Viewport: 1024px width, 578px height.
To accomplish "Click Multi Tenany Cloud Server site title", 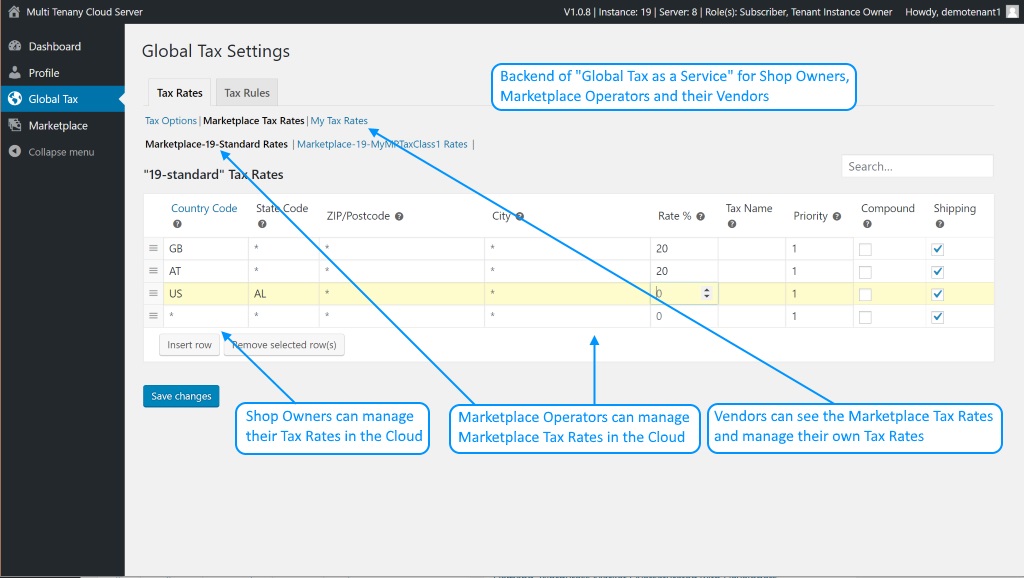I will click(84, 12).
